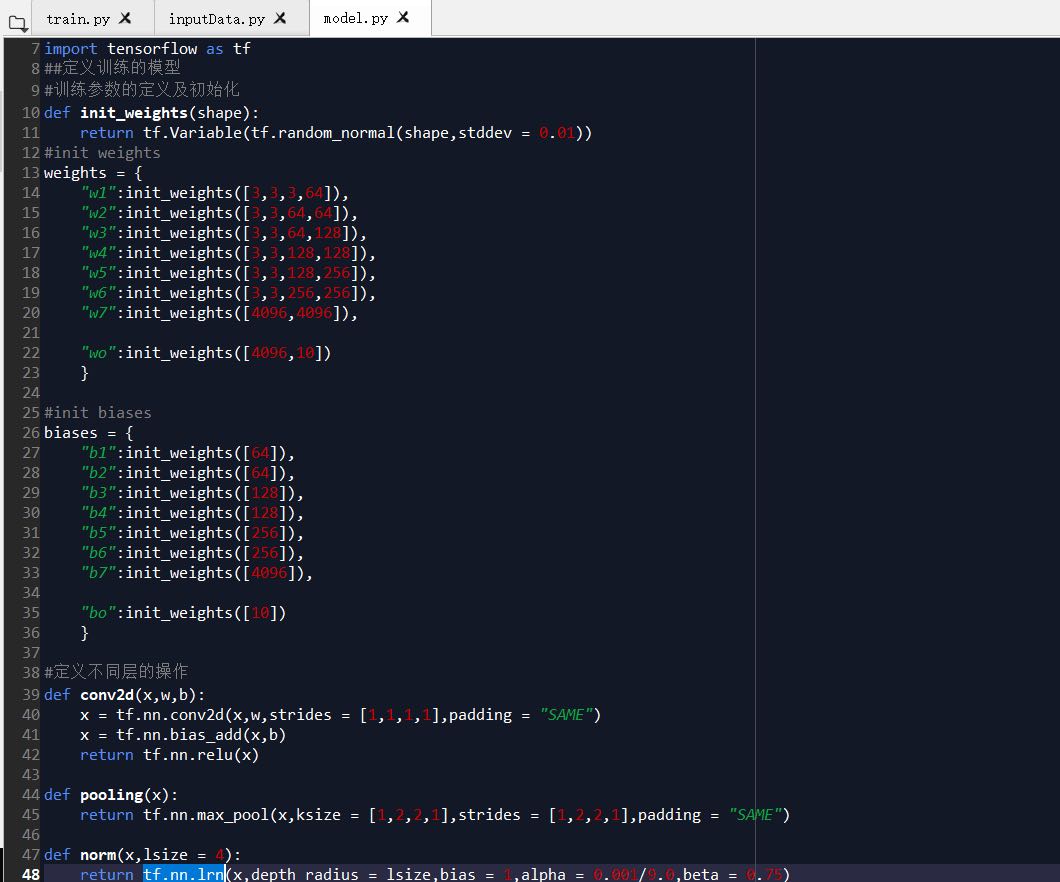Click the 'weights = {' line
1060x882 pixels.
(93, 173)
